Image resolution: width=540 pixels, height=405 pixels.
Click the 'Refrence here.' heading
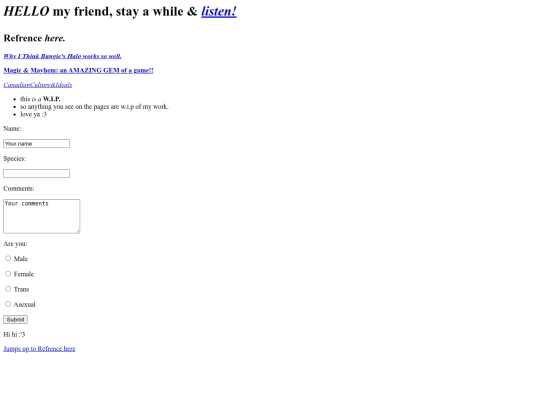pos(34,38)
